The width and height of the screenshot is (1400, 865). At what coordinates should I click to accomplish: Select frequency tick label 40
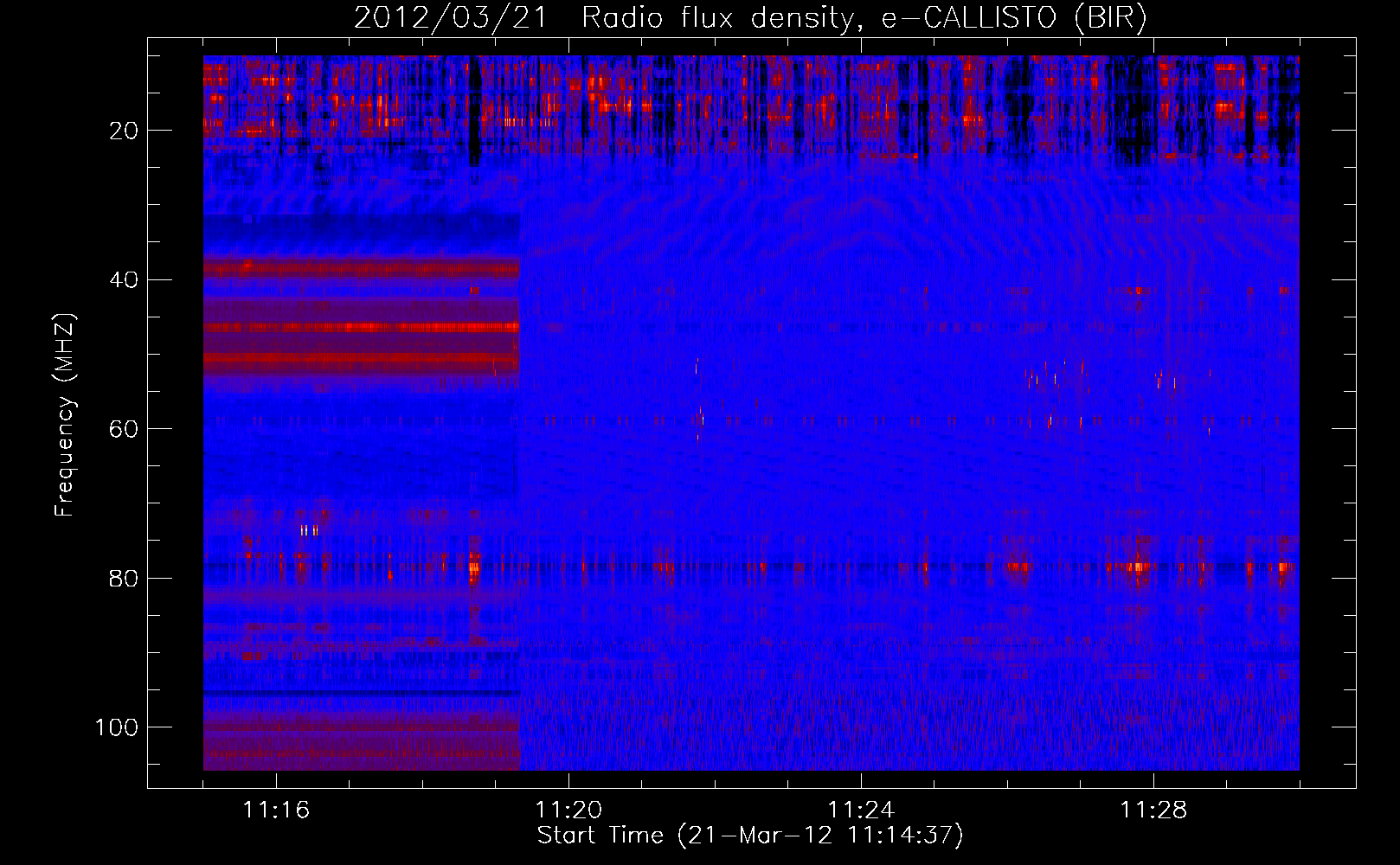[x=125, y=280]
